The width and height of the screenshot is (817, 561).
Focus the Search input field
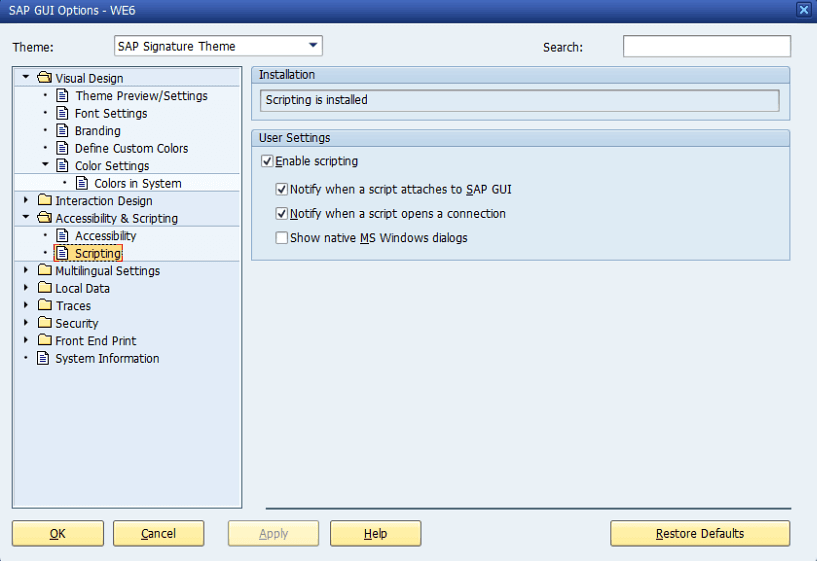click(707, 46)
